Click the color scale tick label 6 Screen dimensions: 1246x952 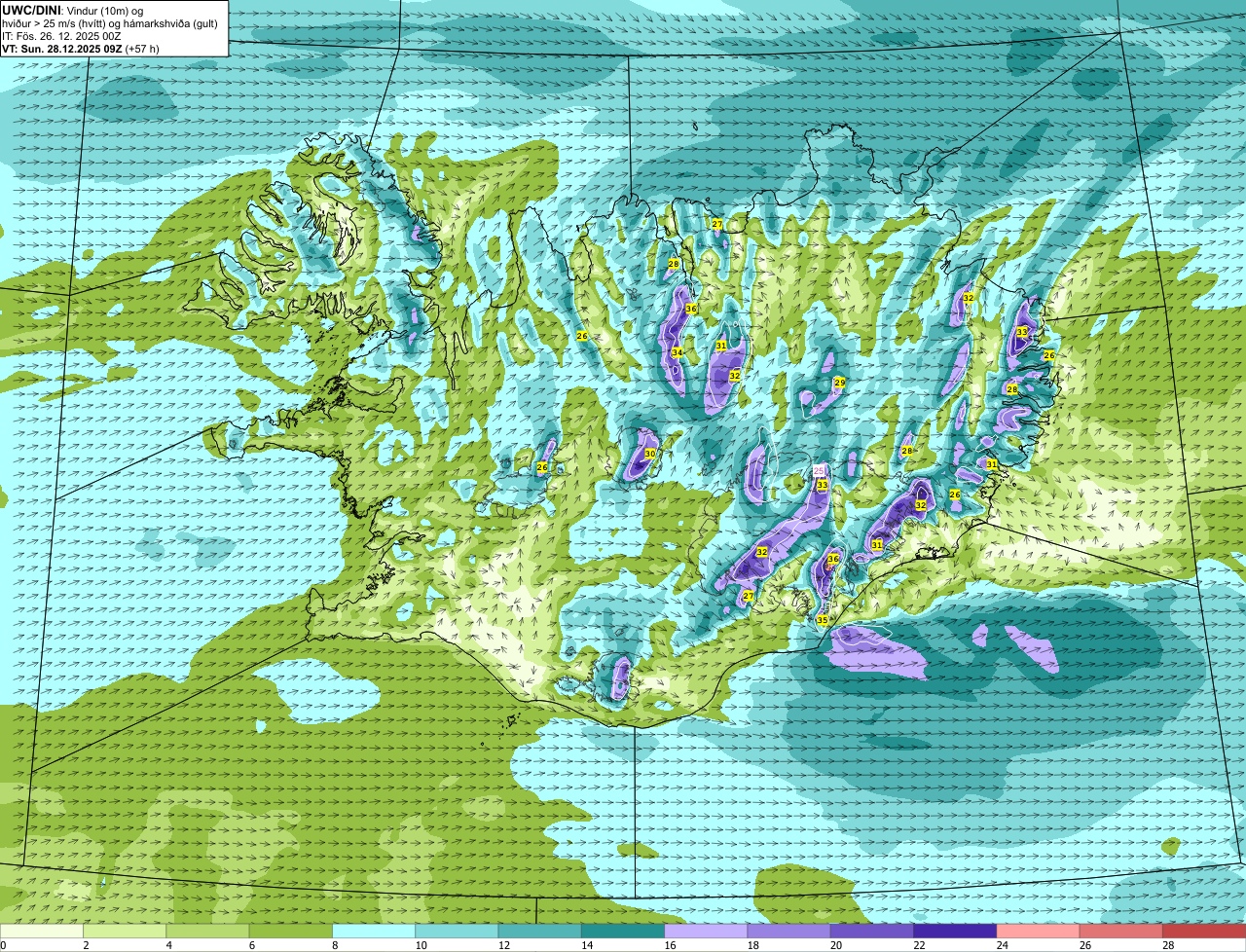pyautogui.click(x=251, y=945)
